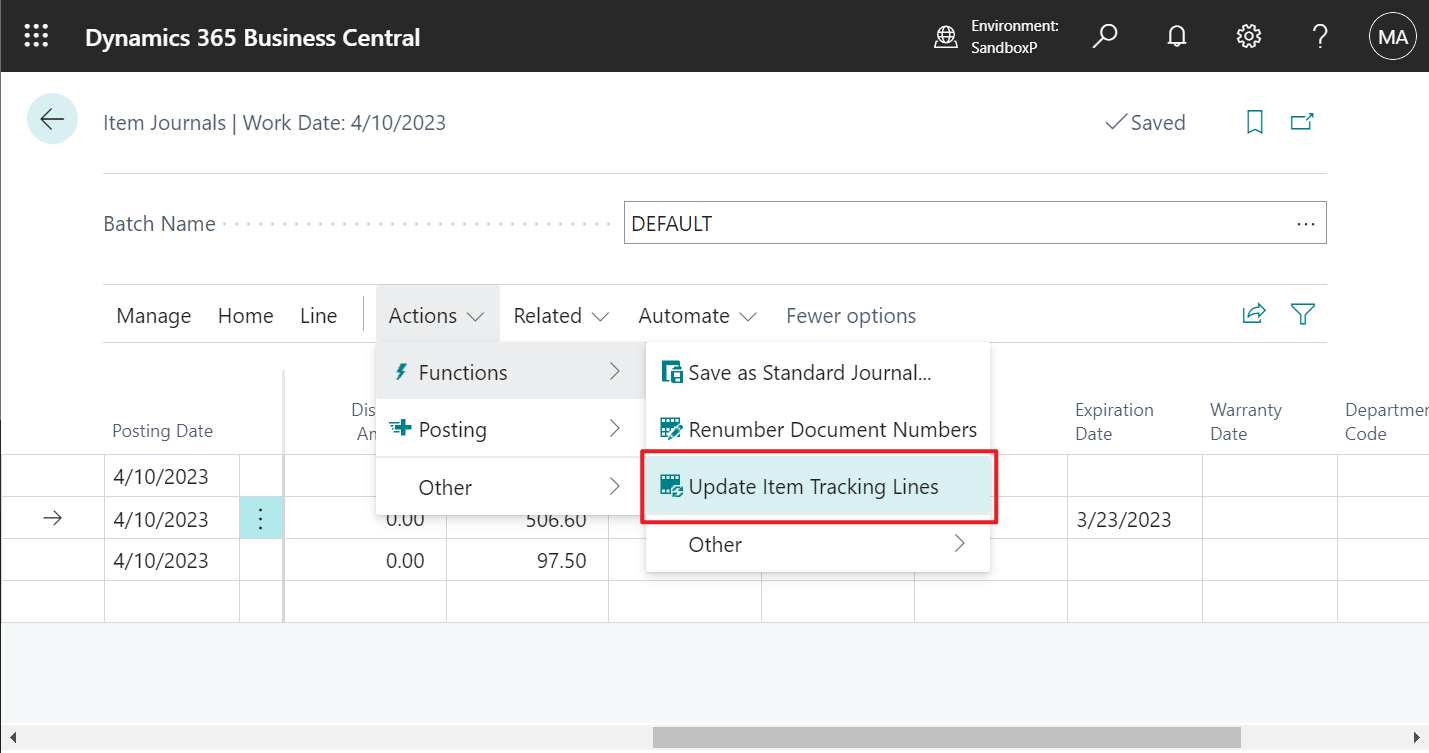The height and width of the screenshot is (753, 1429).
Task: Click the MA account avatar
Action: click(x=1392, y=36)
